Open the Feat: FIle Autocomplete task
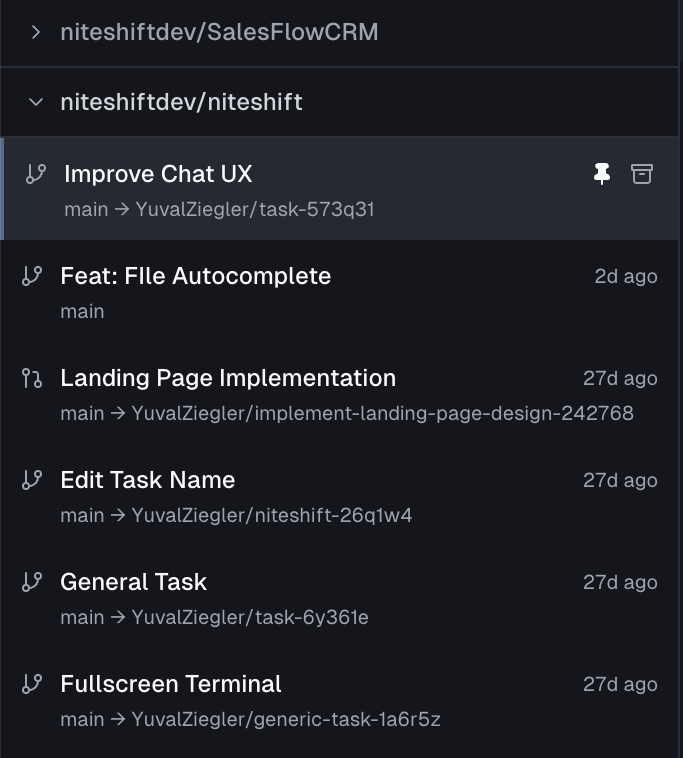This screenshot has height=758, width=683. (195, 276)
